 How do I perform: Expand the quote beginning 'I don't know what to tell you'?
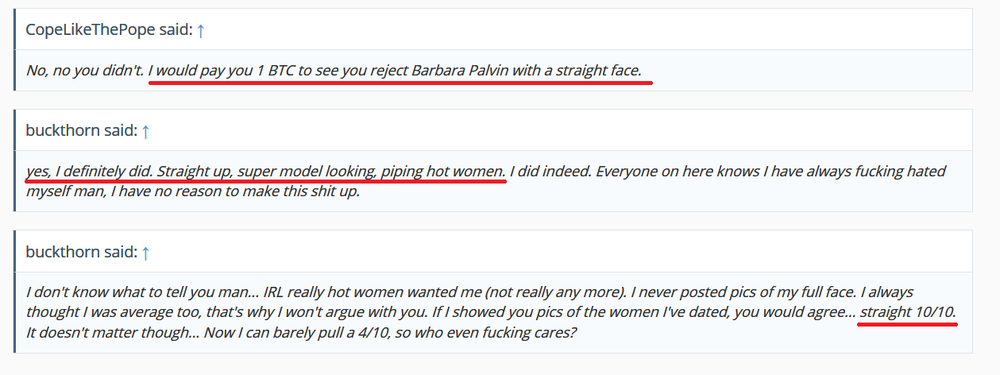point(494,312)
